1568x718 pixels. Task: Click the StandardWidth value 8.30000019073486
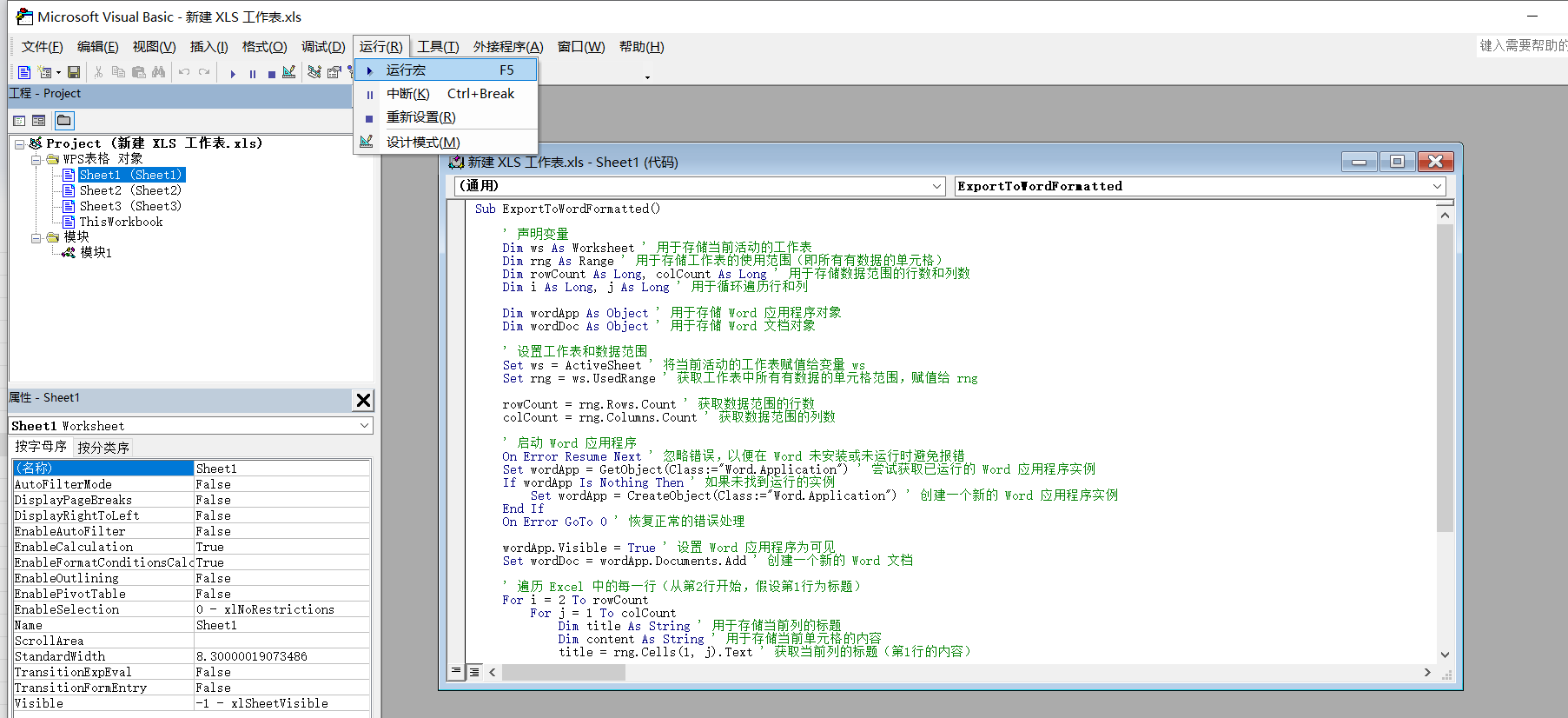tap(281, 656)
